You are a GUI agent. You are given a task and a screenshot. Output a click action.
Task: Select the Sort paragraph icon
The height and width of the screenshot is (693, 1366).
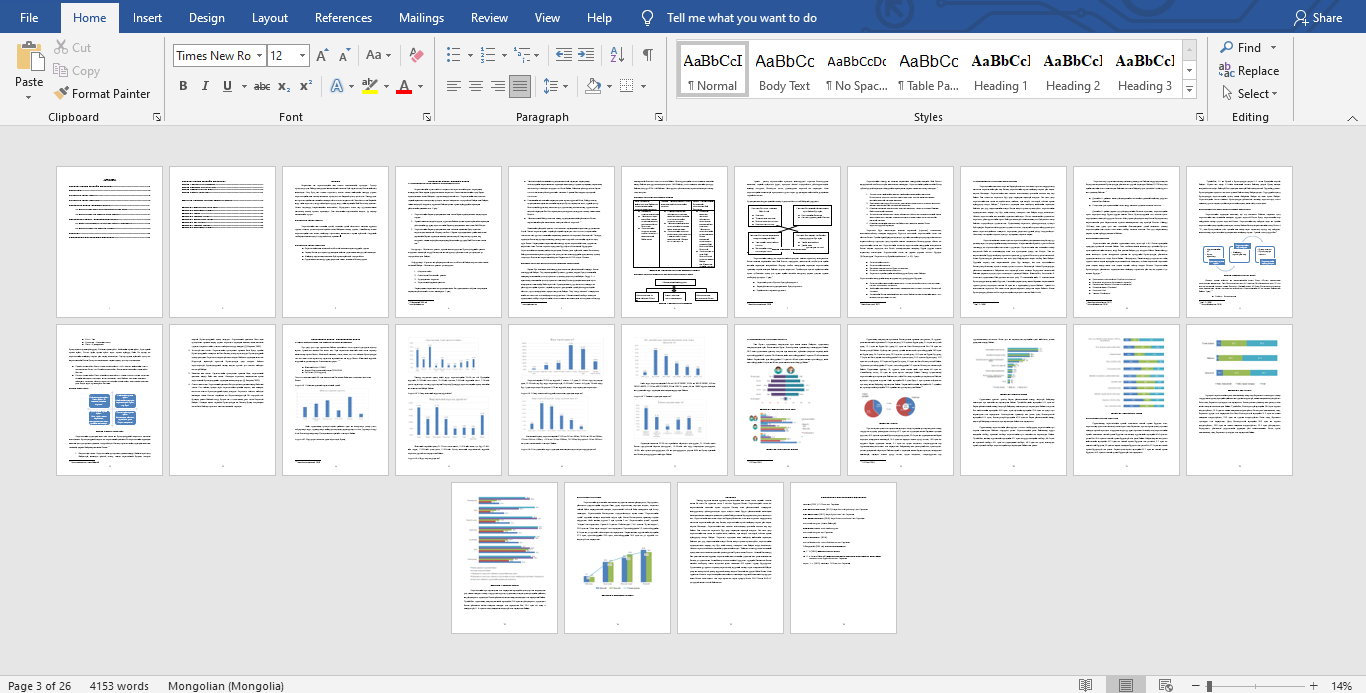(x=617, y=56)
